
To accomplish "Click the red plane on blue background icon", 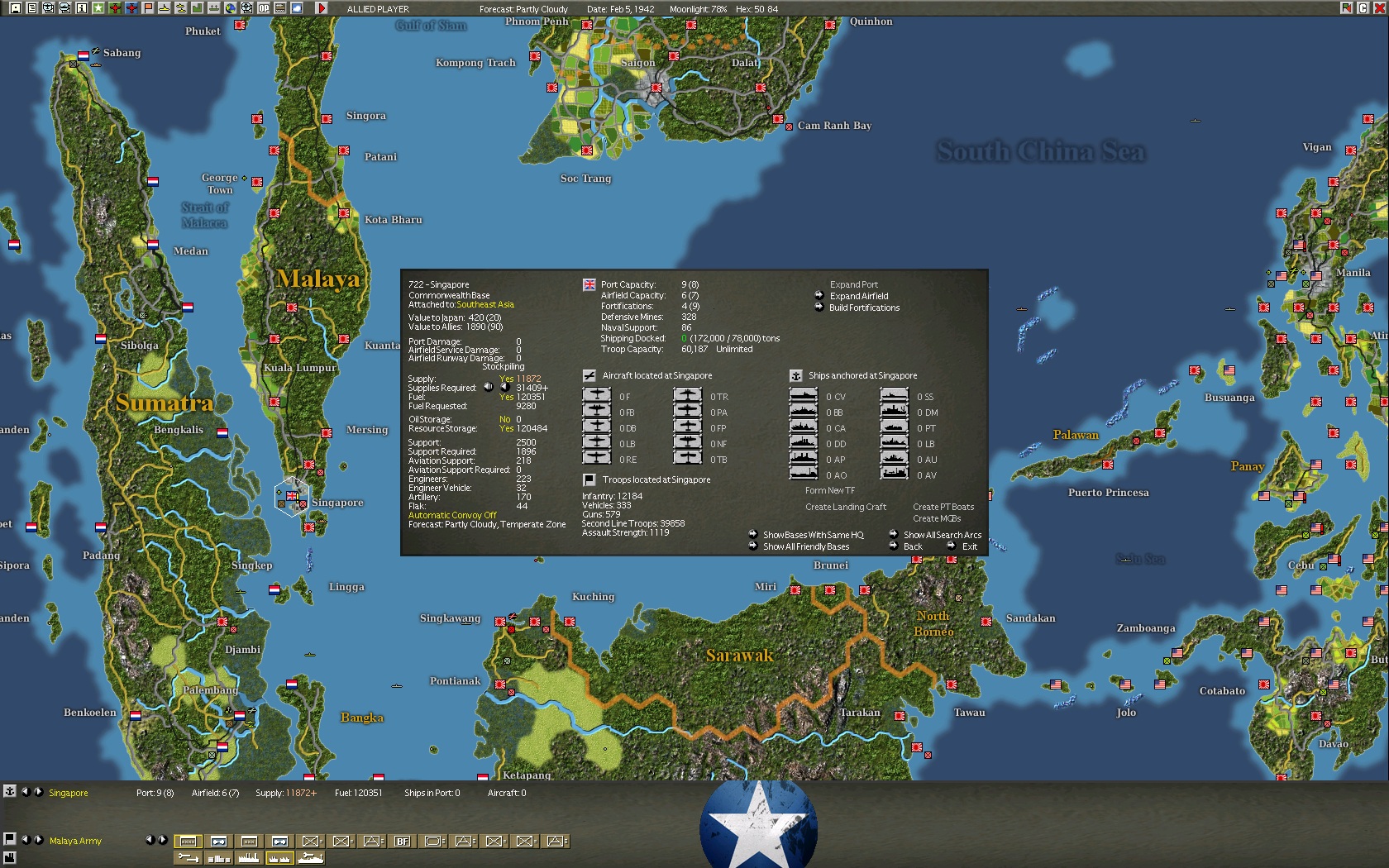I will point(131,8).
